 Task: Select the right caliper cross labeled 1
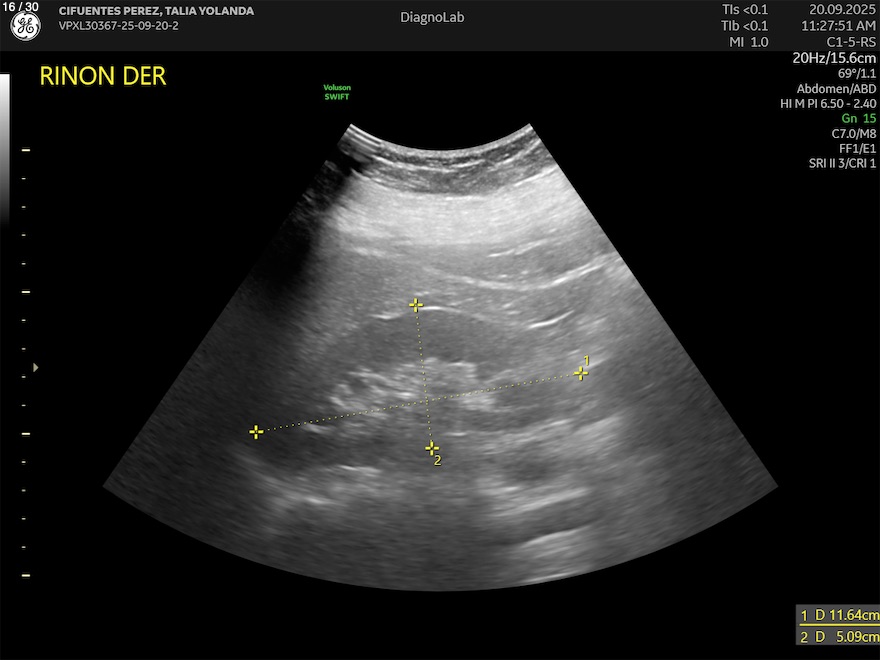coord(581,373)
